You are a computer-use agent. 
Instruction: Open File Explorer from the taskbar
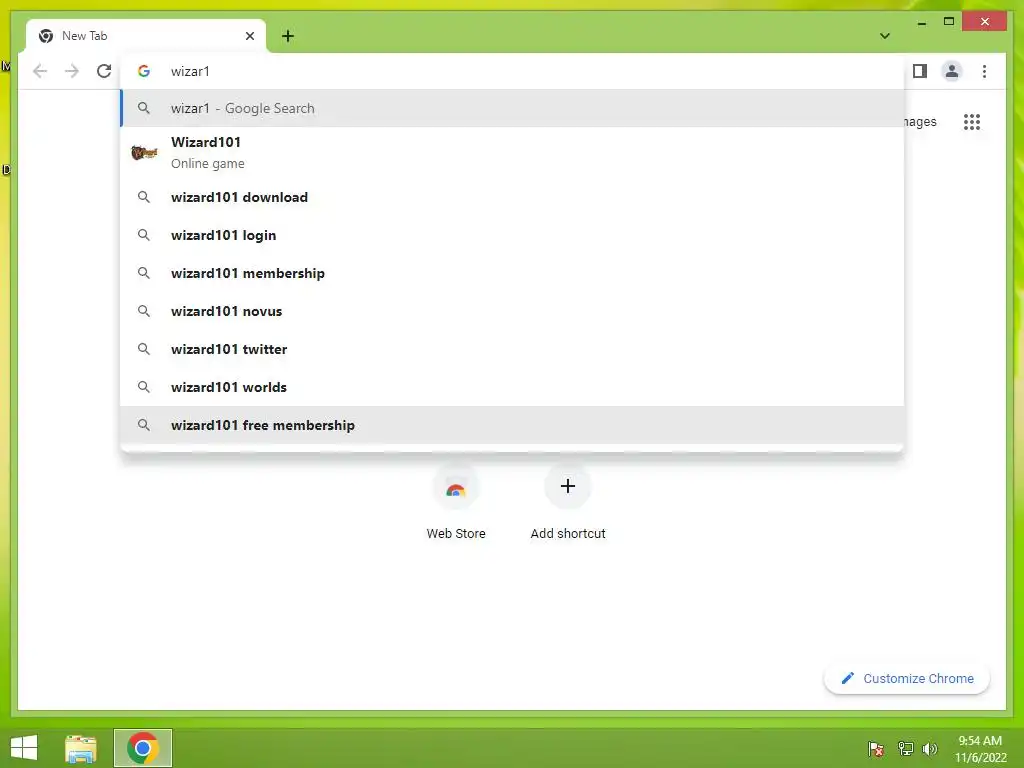[x=81, y=748]
